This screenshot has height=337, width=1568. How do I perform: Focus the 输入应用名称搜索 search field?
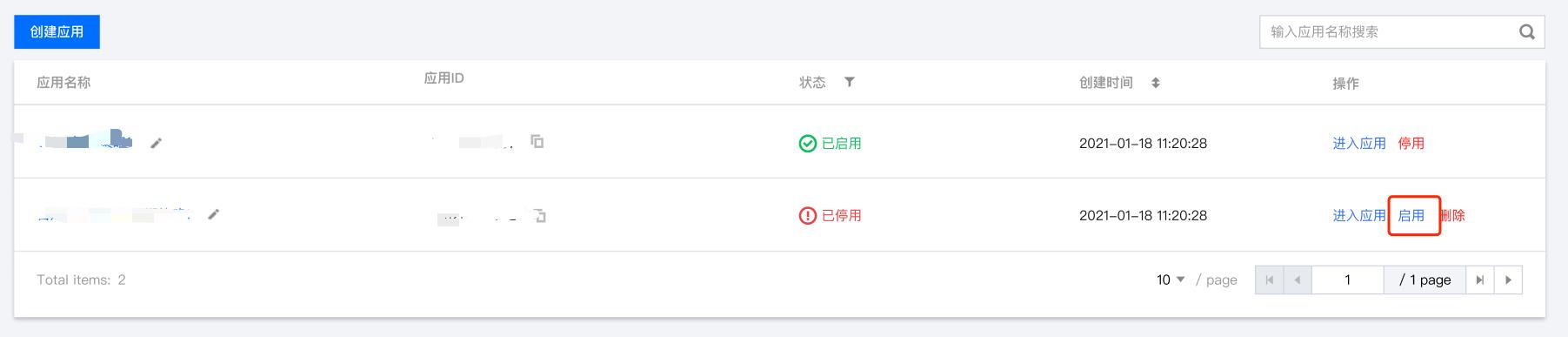1390,32
